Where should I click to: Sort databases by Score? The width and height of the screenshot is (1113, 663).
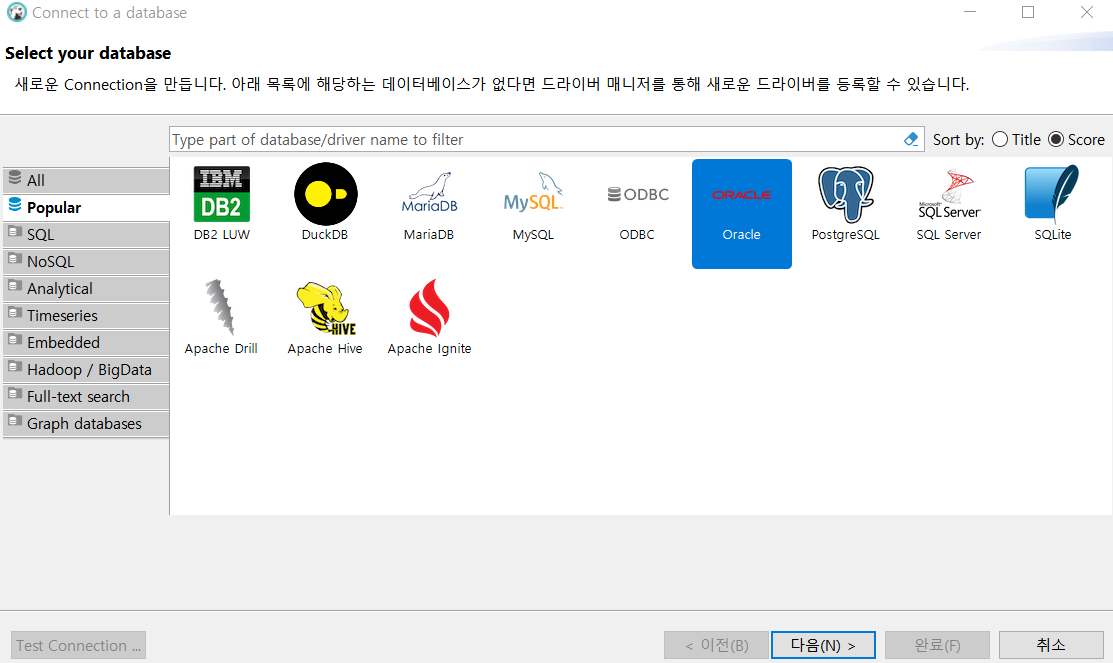coord(1076,139)
